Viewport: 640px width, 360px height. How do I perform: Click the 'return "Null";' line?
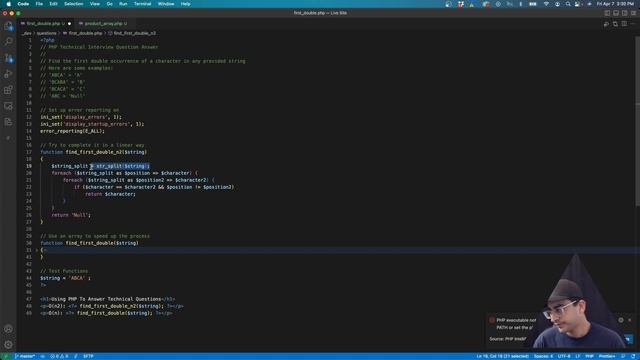pos(71,215)
